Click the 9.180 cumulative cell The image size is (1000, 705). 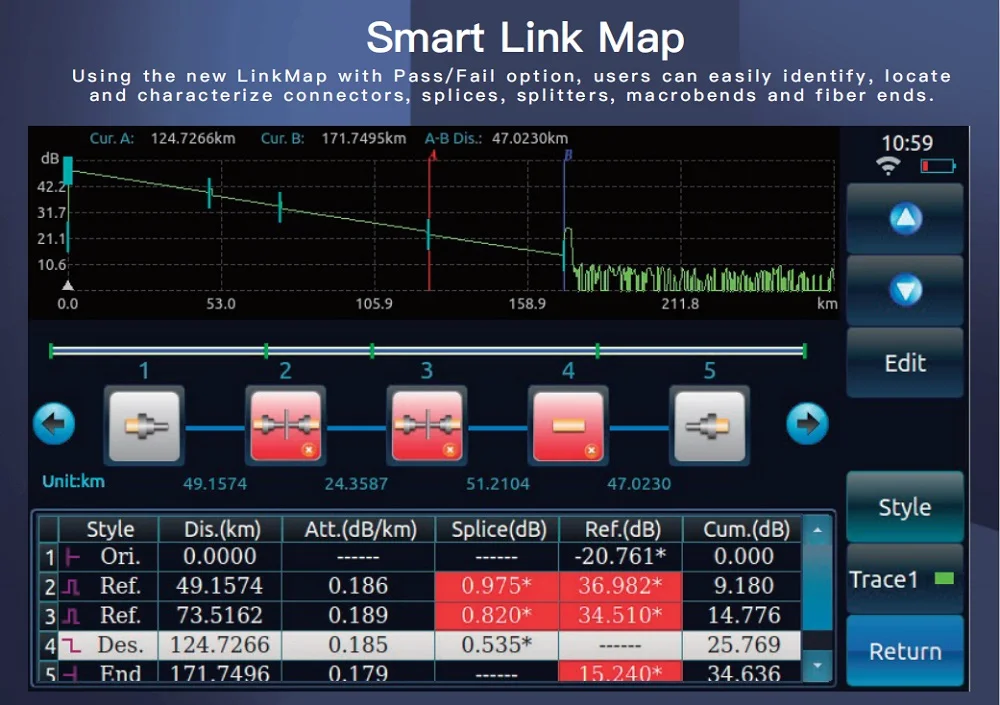point(743,586)
